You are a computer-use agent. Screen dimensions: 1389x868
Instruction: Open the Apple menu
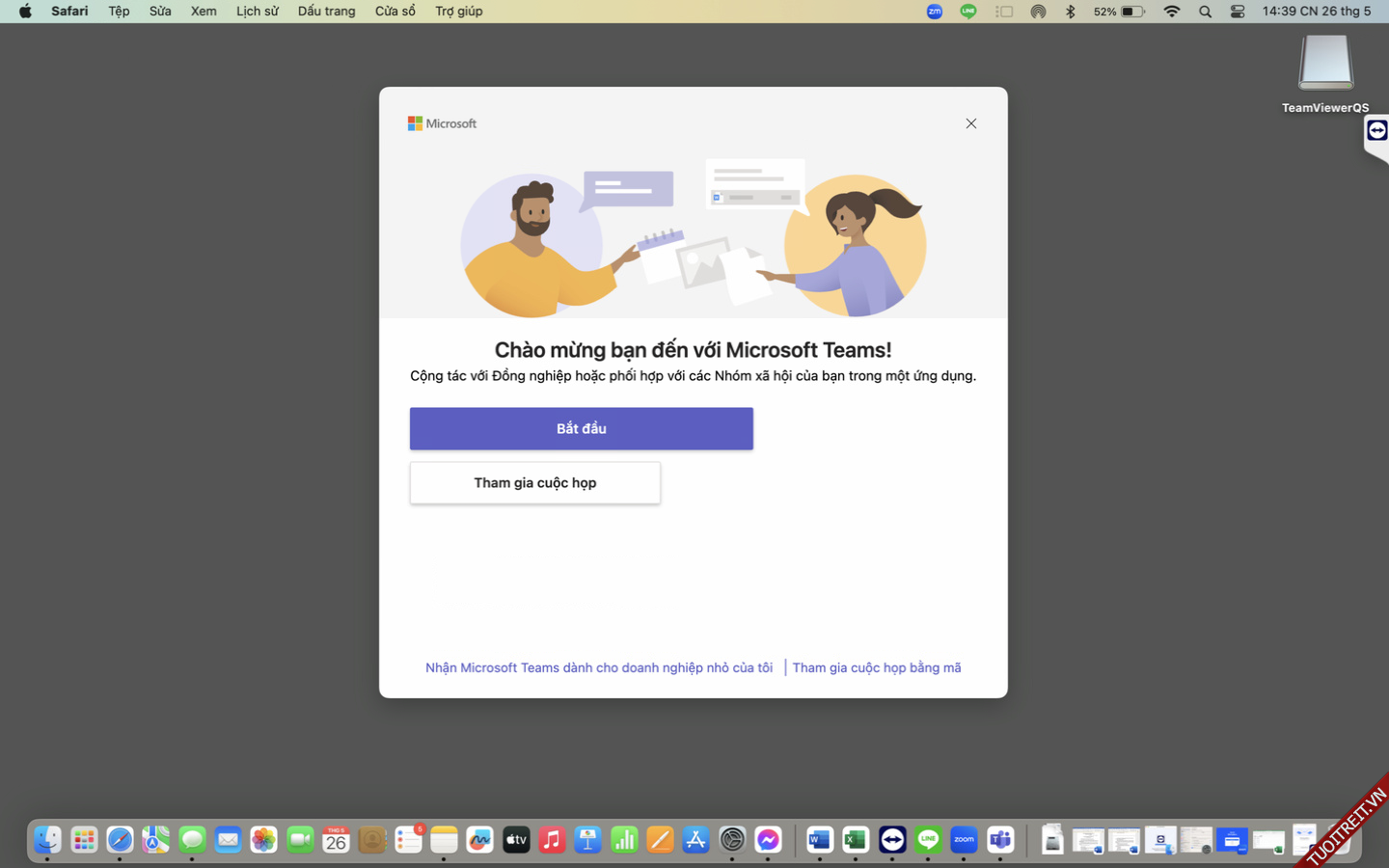tap(25, 12)
